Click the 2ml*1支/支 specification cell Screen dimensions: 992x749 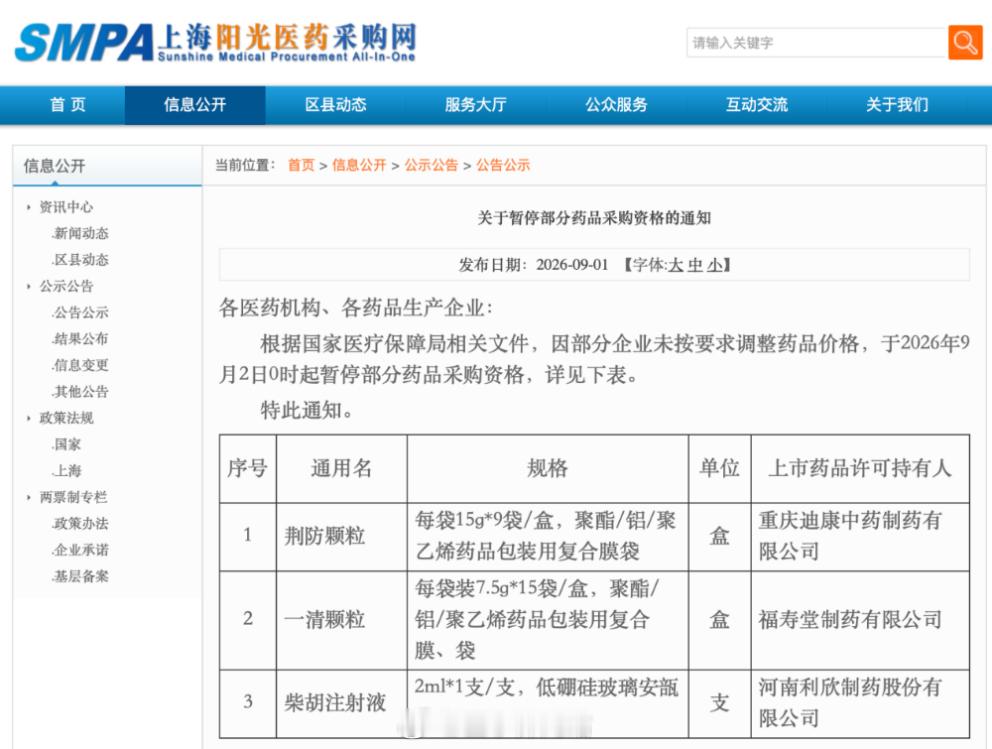point(548,703)
